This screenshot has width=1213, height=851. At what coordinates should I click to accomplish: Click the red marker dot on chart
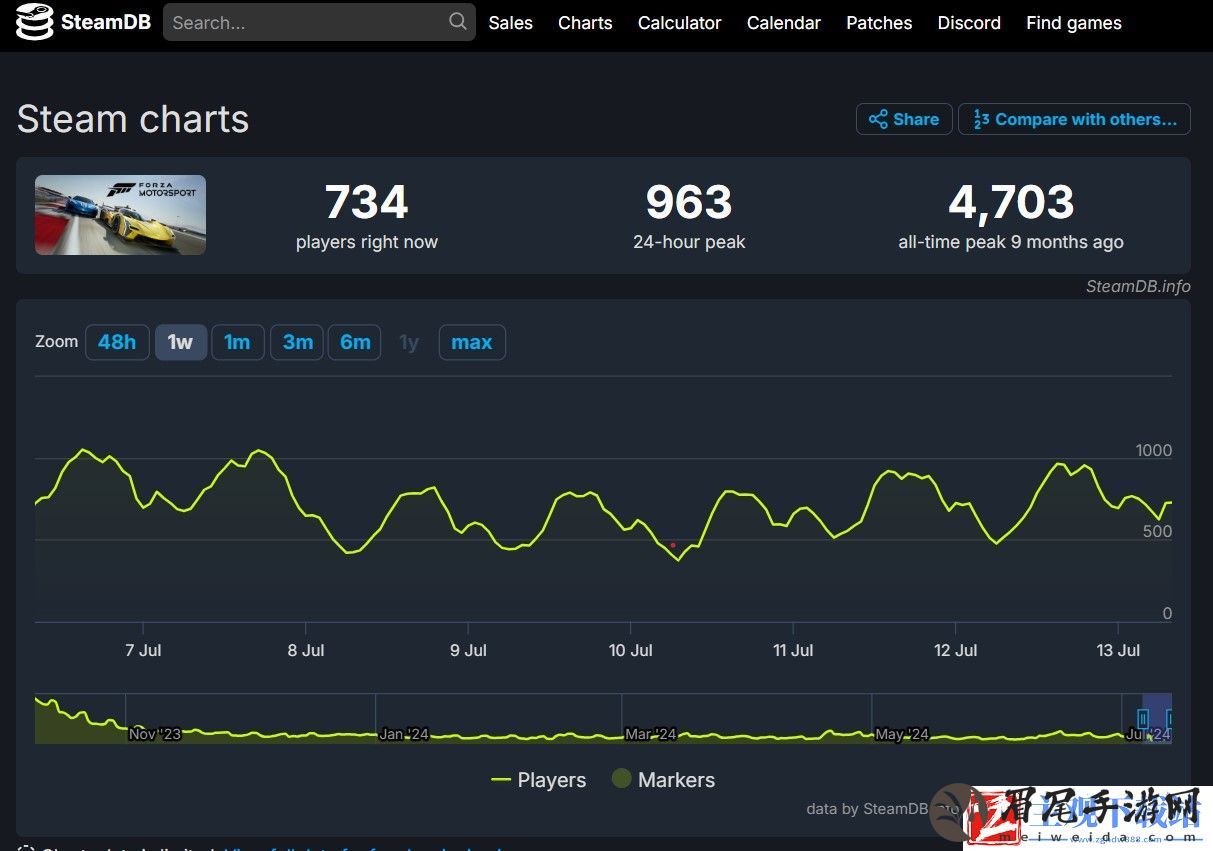(673, 545)
